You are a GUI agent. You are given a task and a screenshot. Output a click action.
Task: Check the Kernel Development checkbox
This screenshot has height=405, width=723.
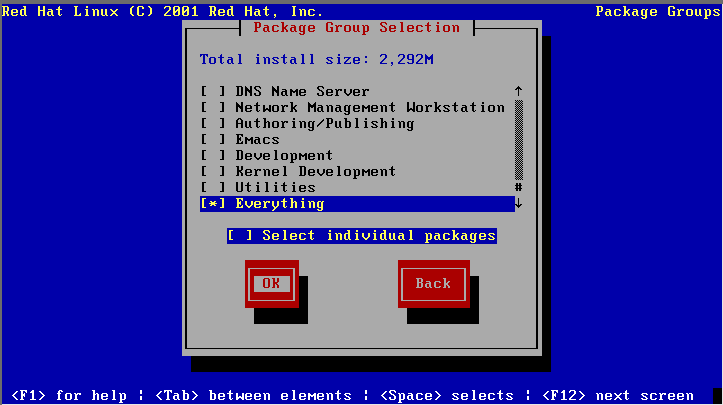click(x=213, y=172)
